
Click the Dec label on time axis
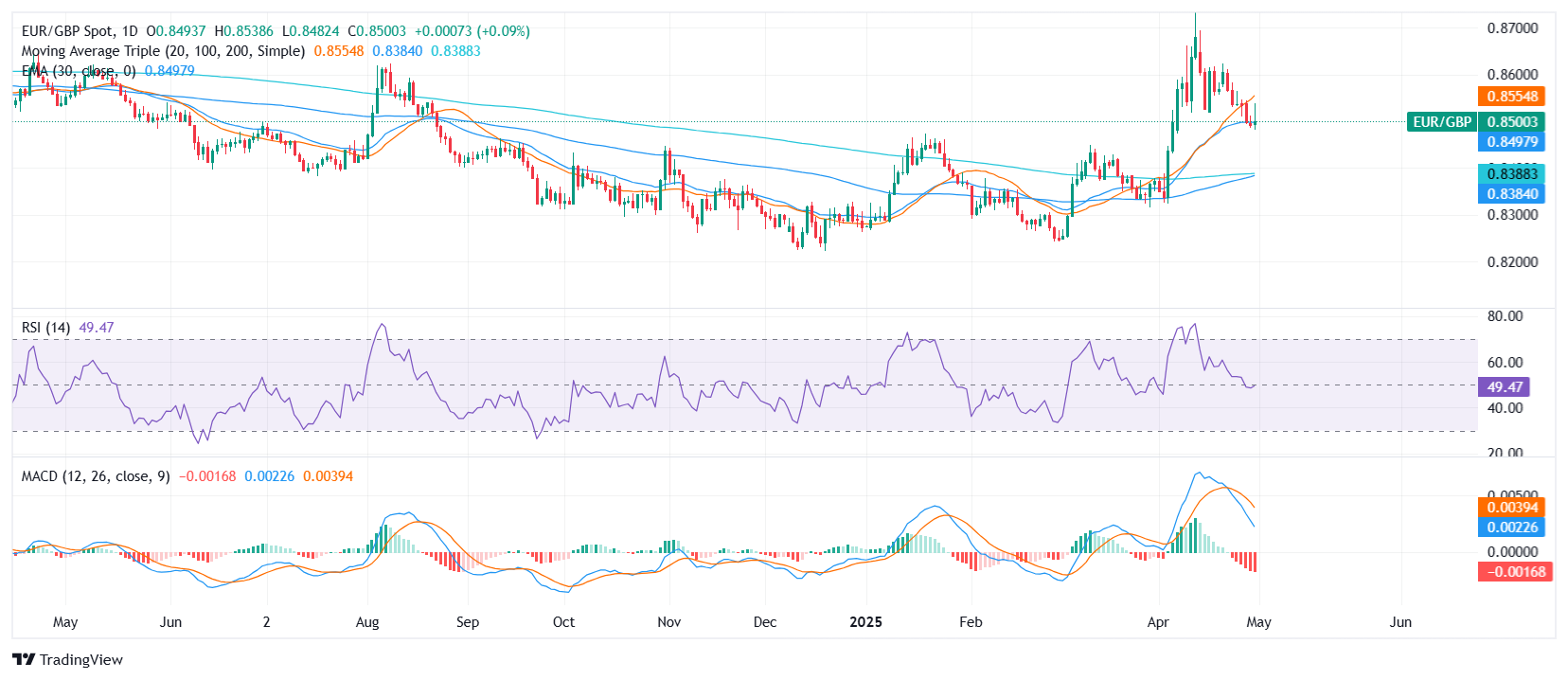click(765, 622)
